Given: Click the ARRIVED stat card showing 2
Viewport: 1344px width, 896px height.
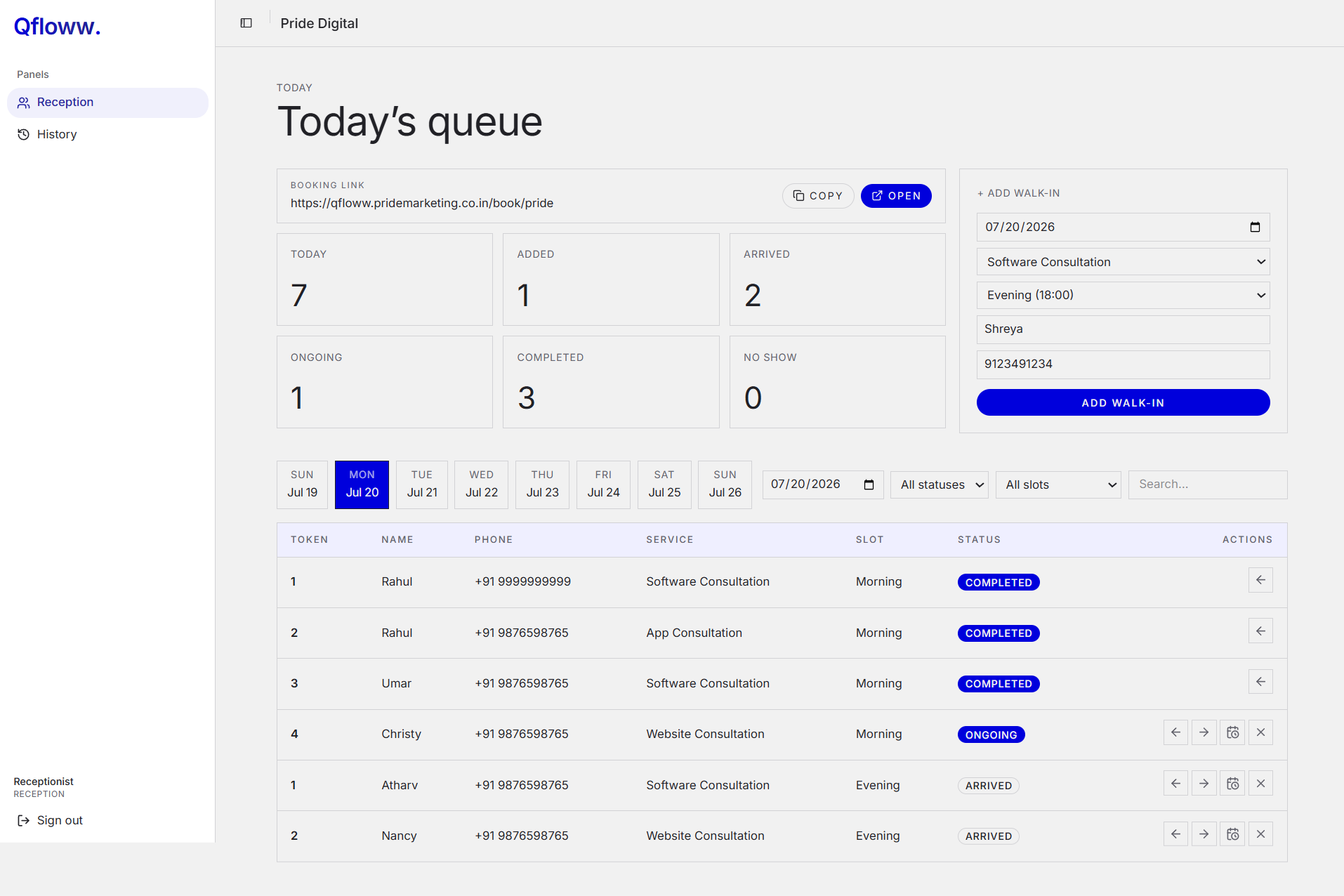Looking at the screenshot, I should [837, 279].
